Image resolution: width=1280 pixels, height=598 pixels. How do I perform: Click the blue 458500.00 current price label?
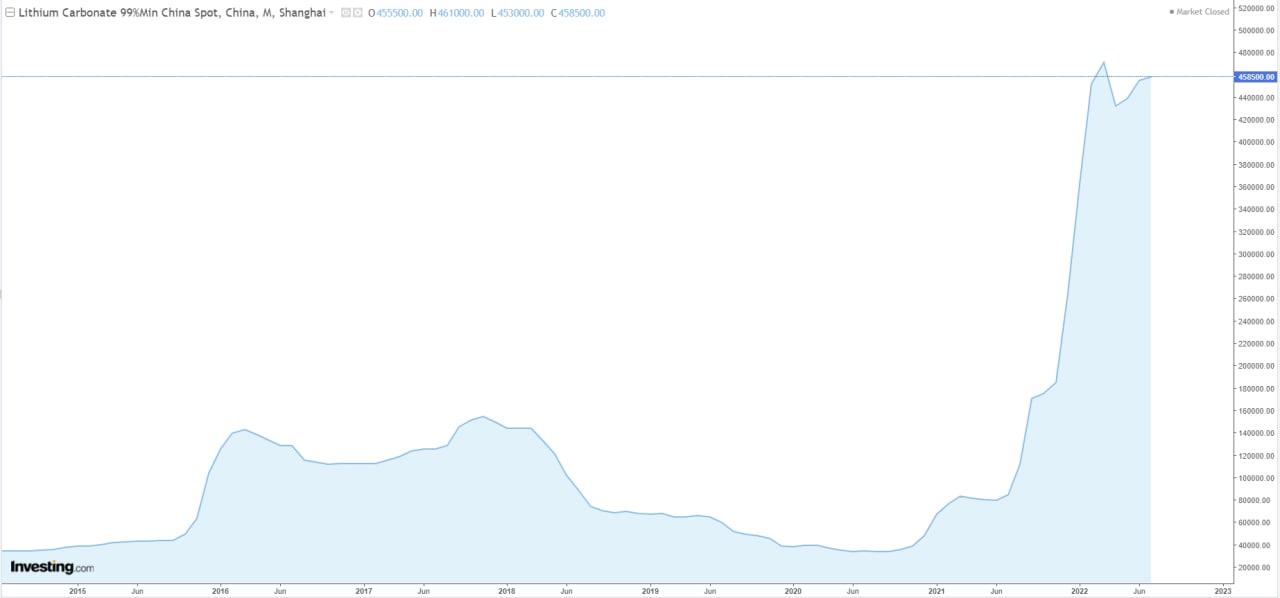[x=1257, y=76]
